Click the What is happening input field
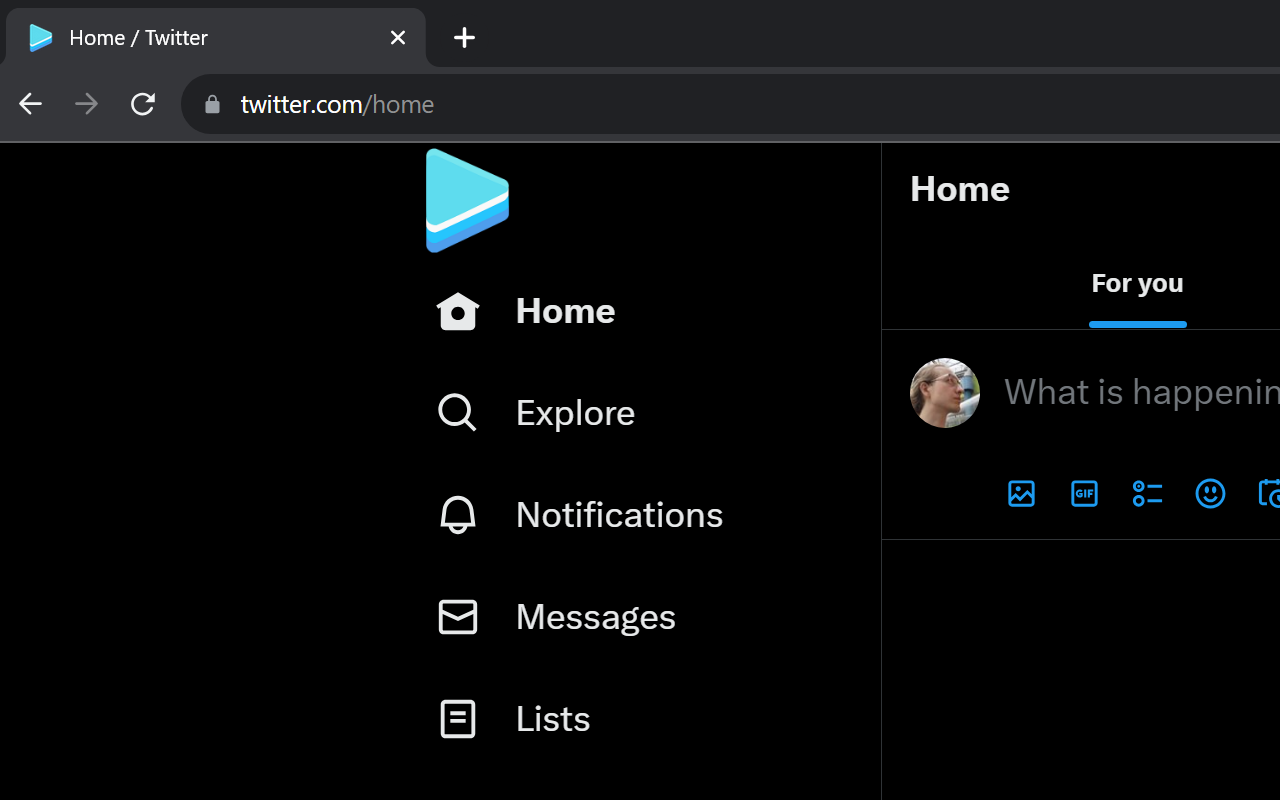The height and width of the screenshot is (800, 1280). (1140, 392)
